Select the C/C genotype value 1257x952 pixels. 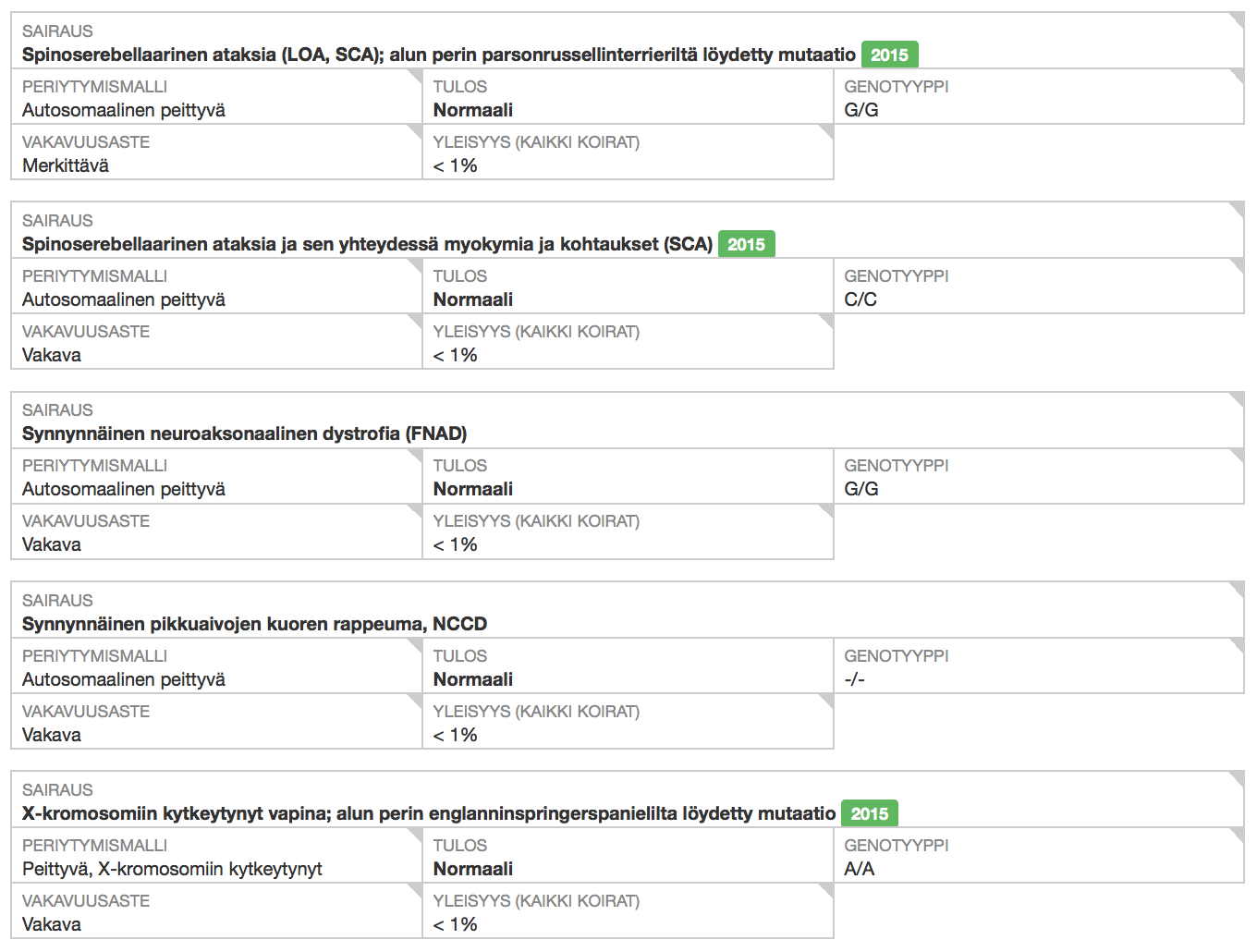pos(860,299)
